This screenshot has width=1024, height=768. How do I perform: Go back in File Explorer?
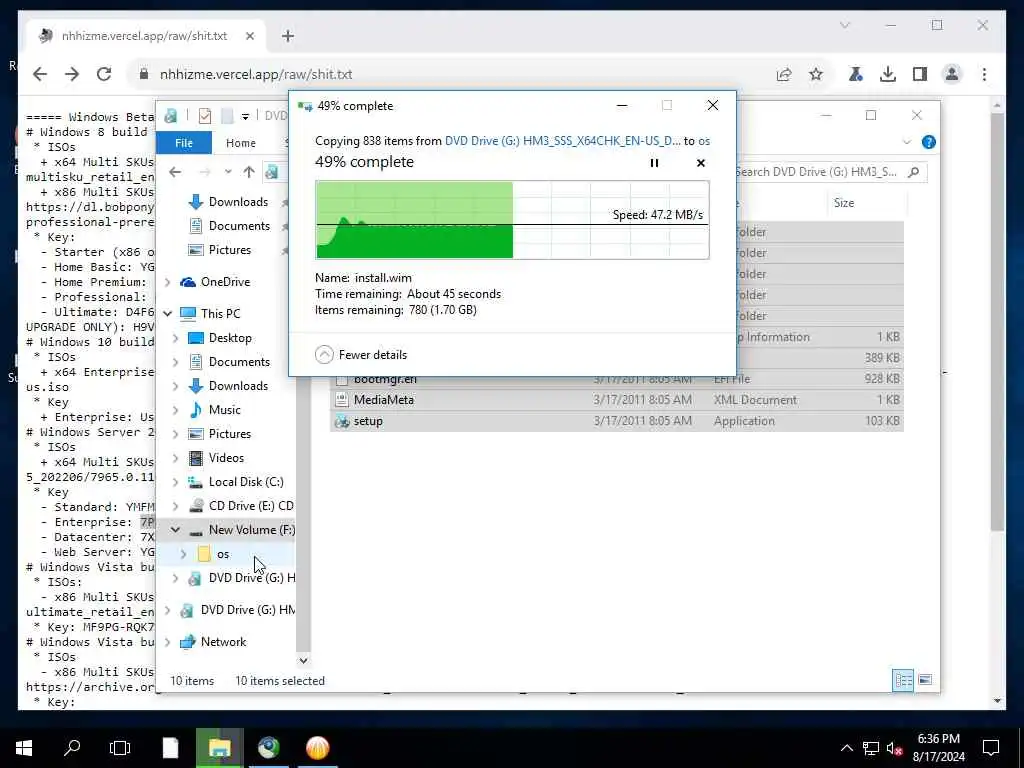pyautogui.click(x=175, y=172)
